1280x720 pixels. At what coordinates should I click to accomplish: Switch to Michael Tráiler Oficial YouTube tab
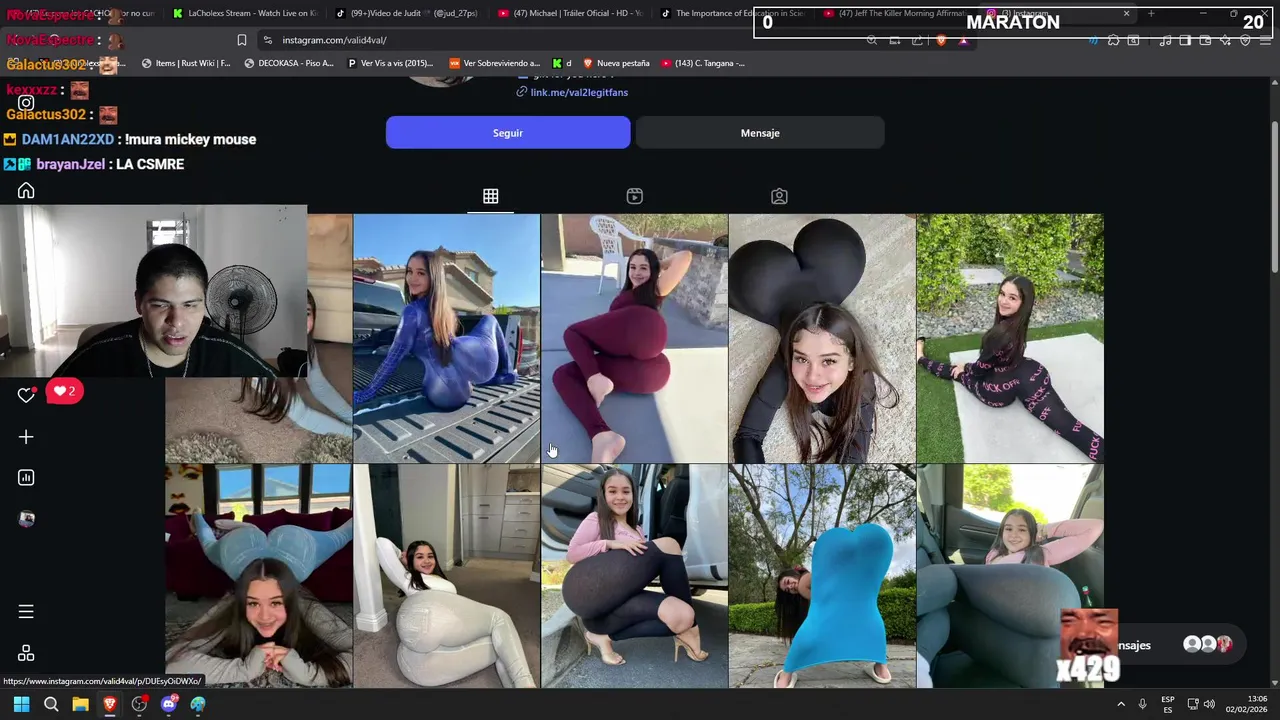tap(570, 13)
